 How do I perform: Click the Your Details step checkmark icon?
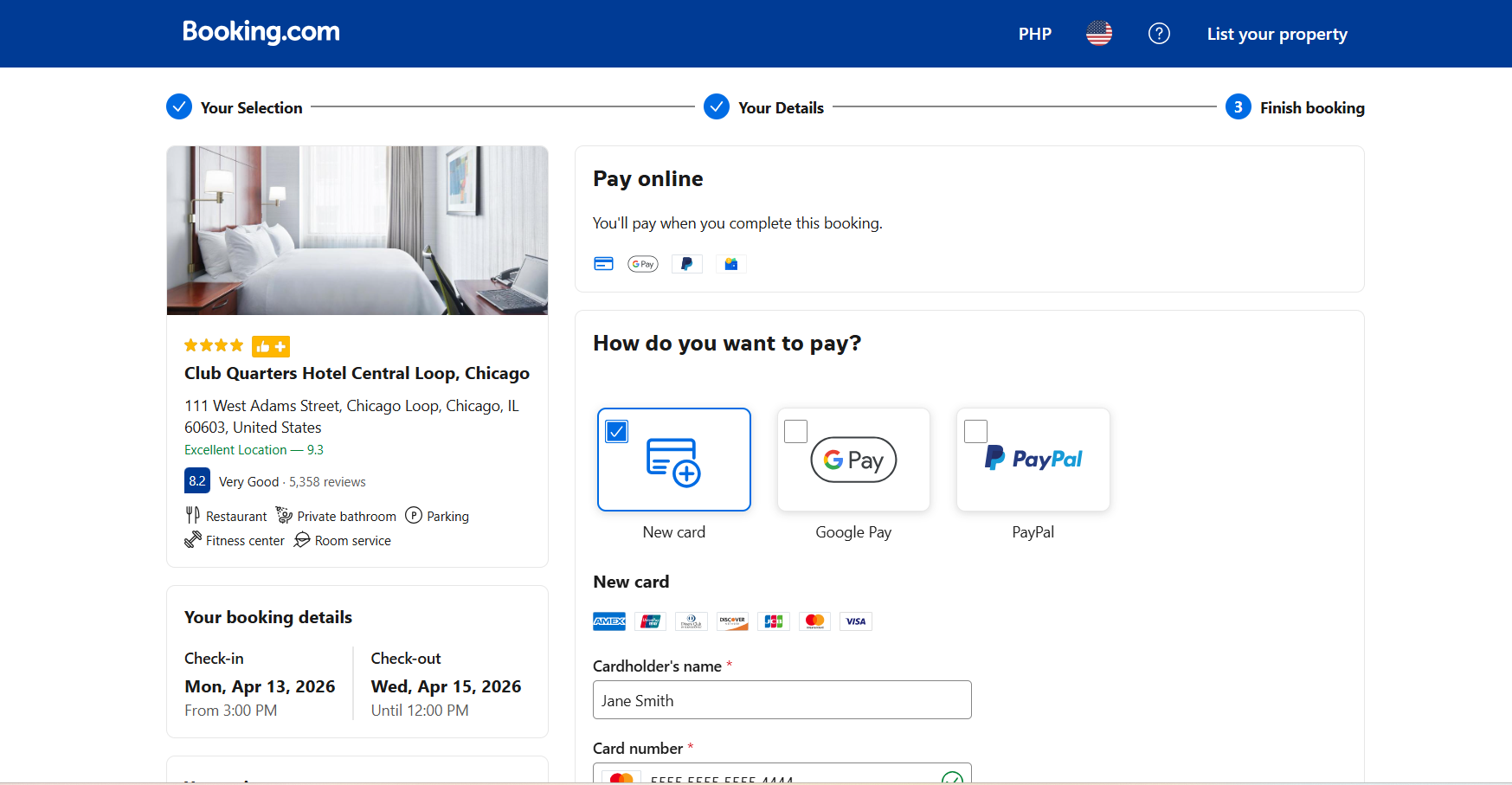coord(717,106)
